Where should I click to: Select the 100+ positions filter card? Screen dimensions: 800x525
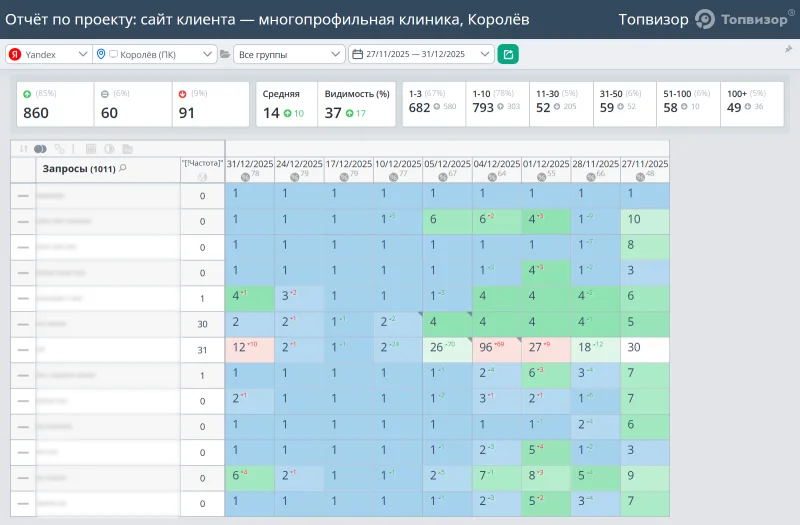pyautogui.click(x=752, y=104)
